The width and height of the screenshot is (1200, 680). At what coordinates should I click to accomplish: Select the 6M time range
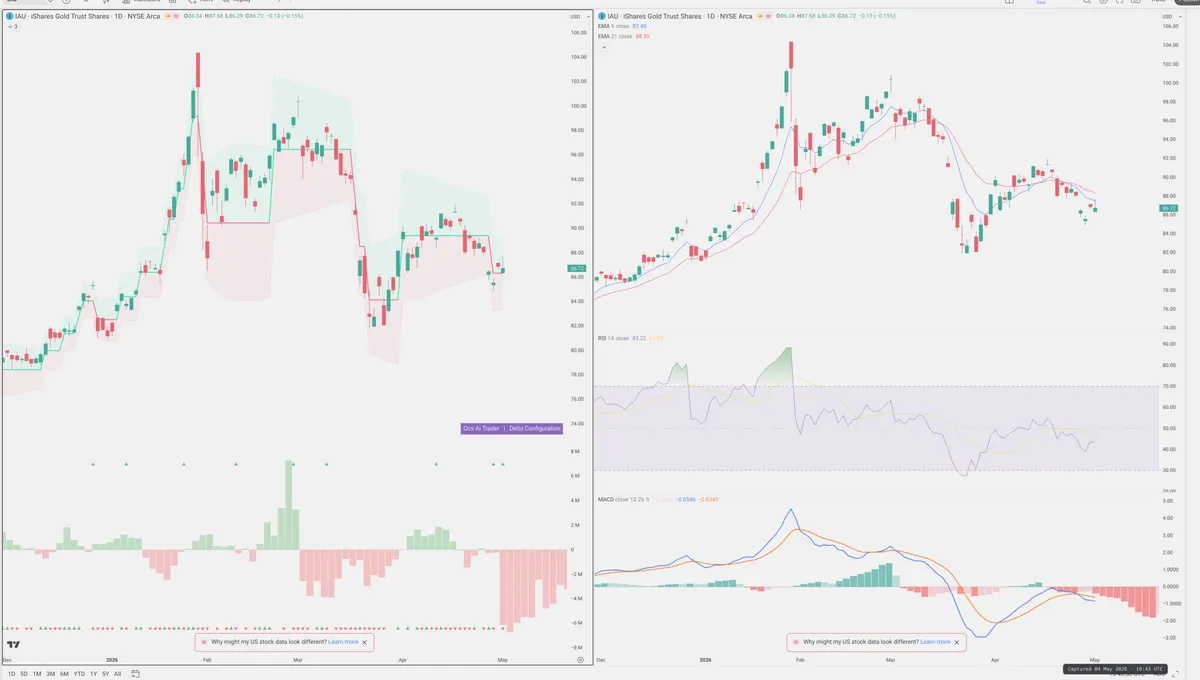pos(64,674)
